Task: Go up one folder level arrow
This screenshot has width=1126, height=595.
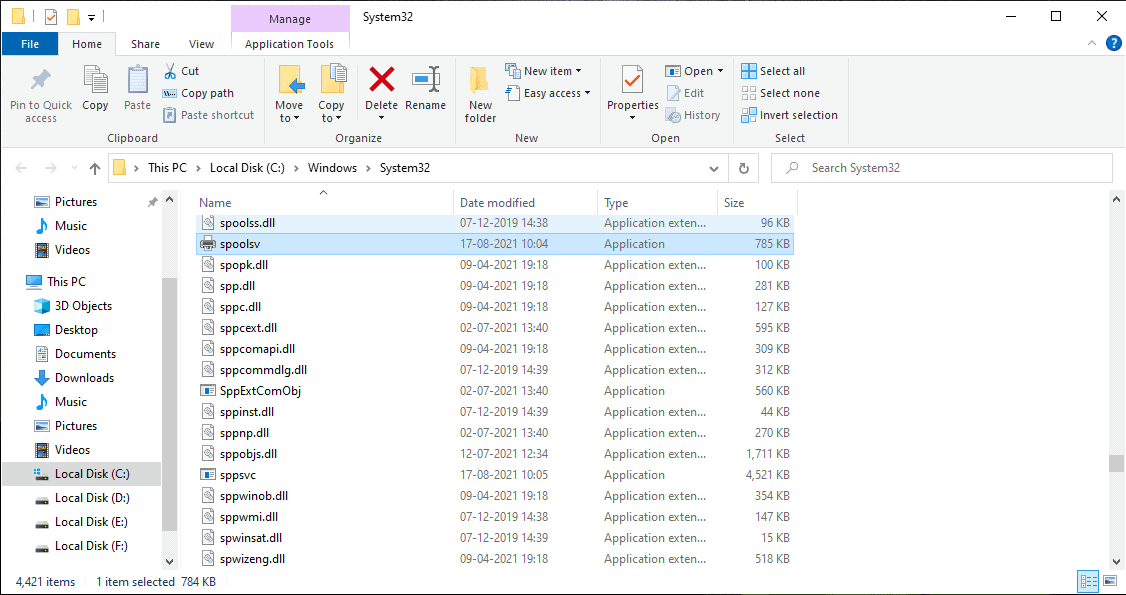Action: pos(95,168)
